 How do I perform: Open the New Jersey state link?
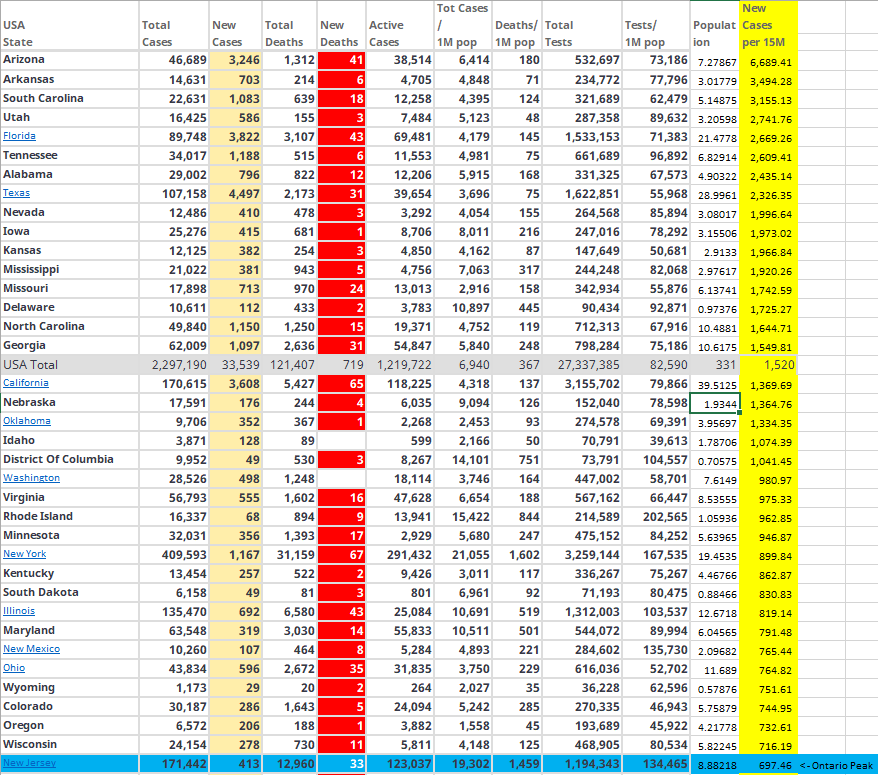tap(29, 763)
